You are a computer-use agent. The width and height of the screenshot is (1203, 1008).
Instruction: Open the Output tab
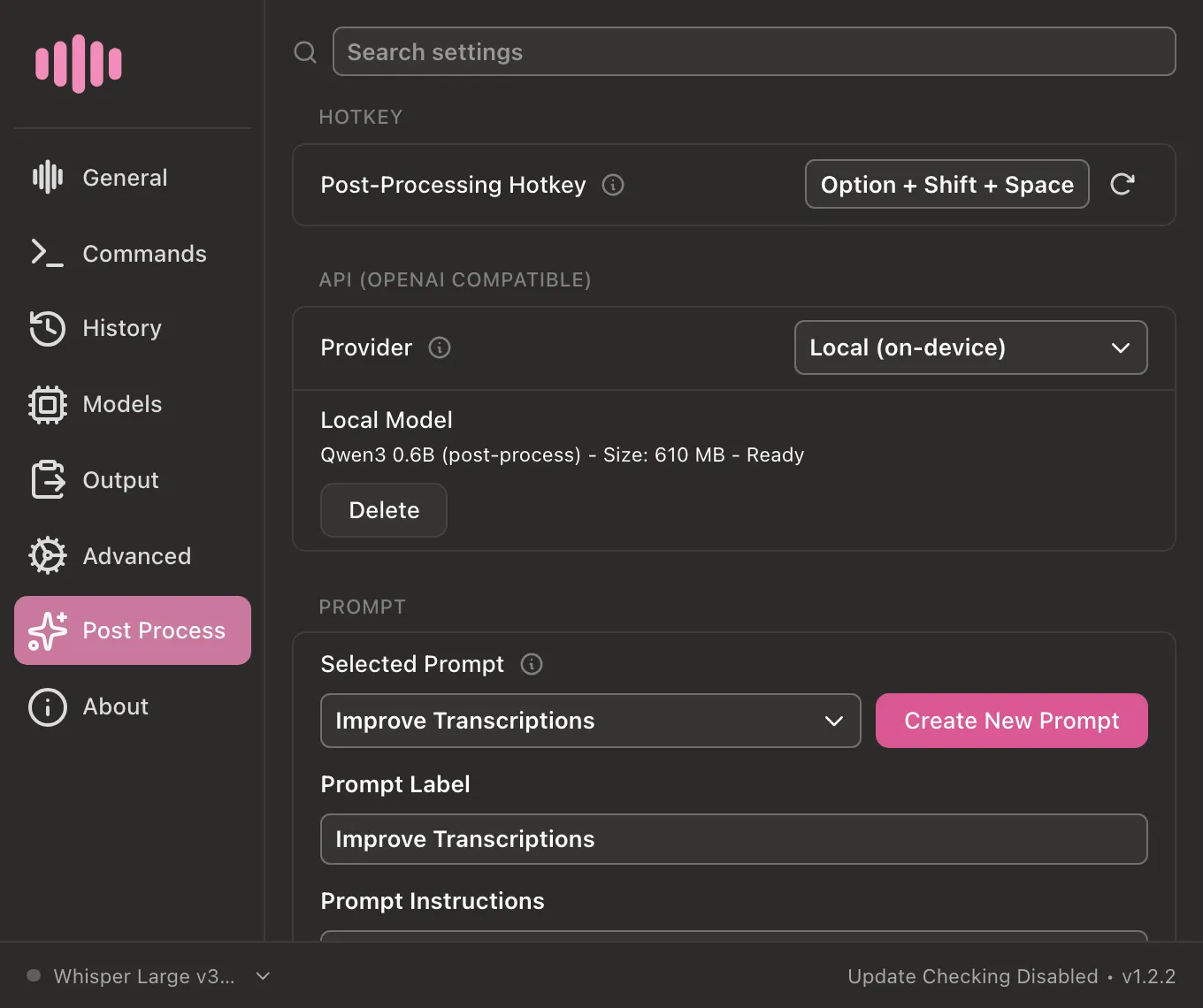[133, 480]
